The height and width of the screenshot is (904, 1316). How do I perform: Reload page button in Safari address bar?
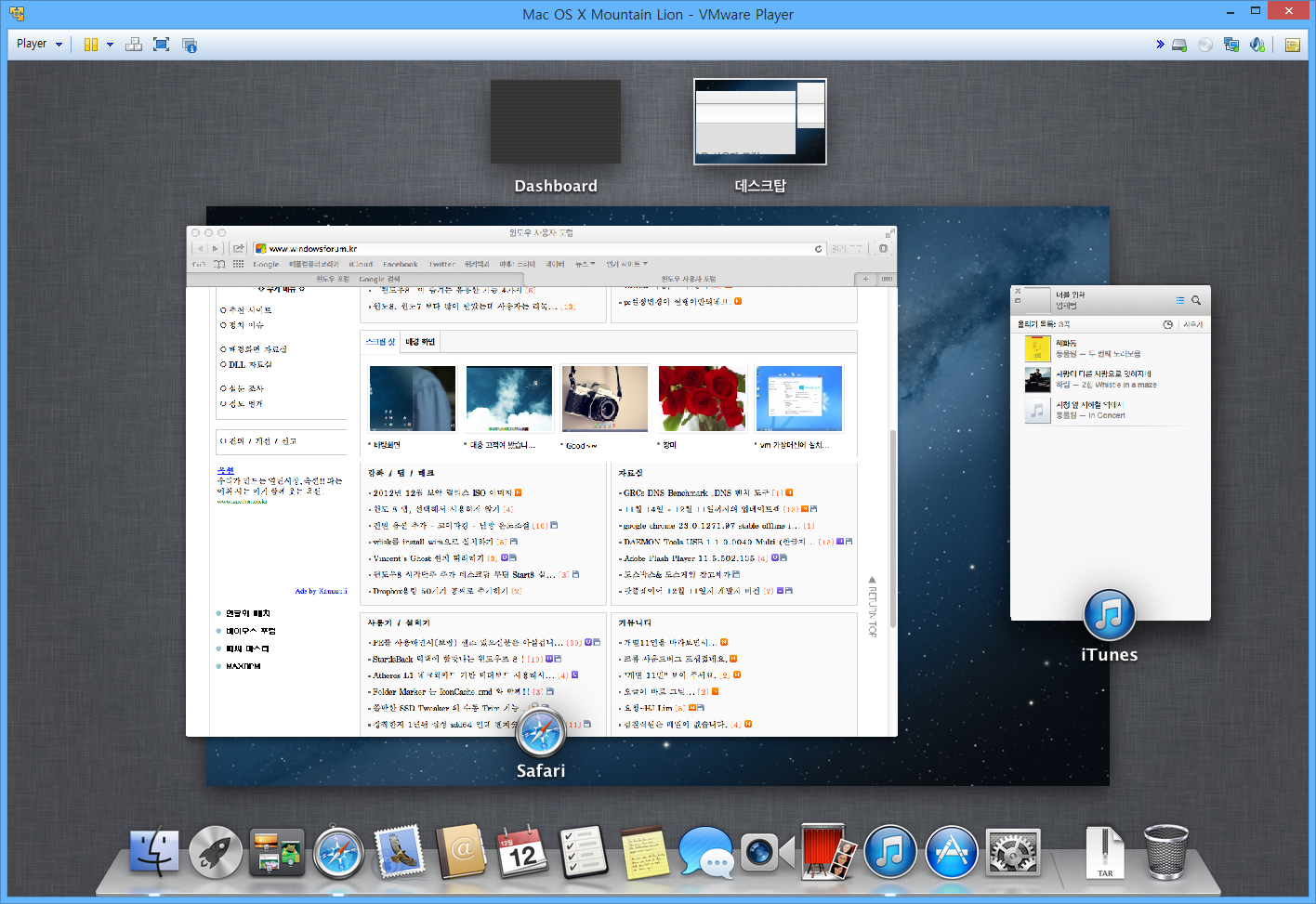819,249
